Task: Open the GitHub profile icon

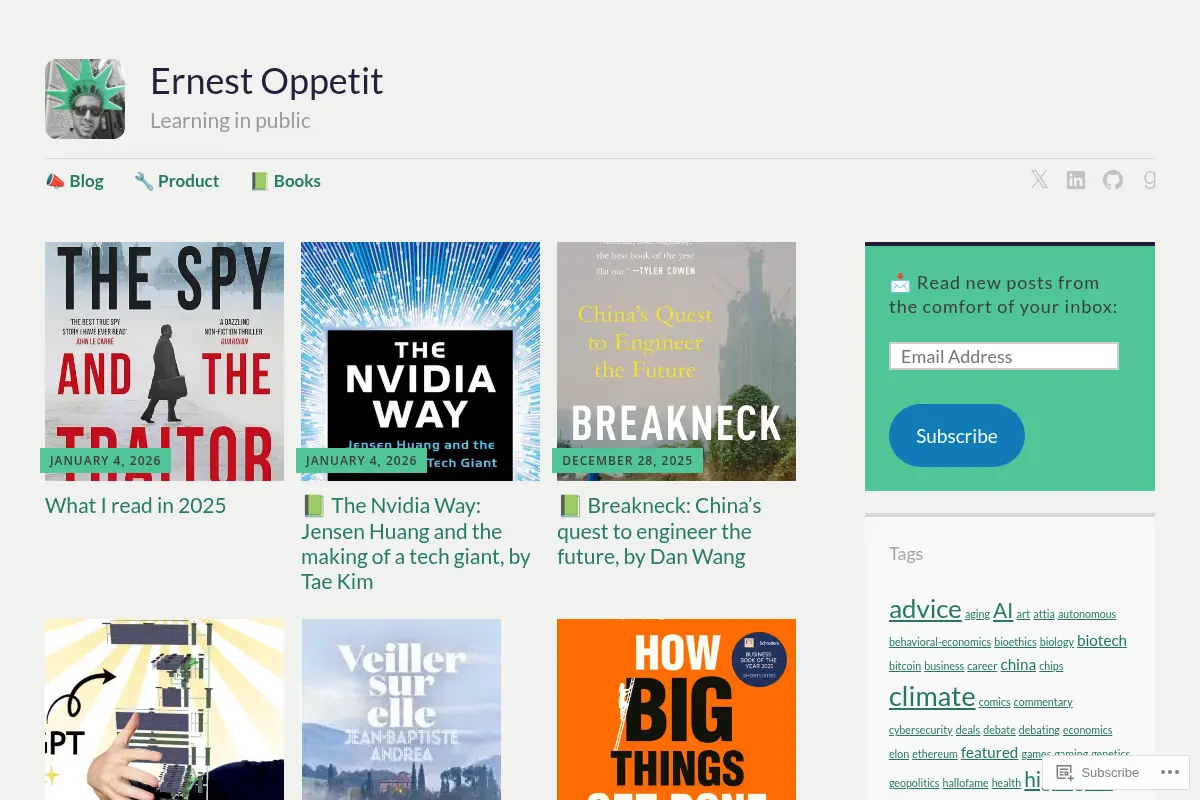Action: pyautogui.click(x=1113, y=180)
